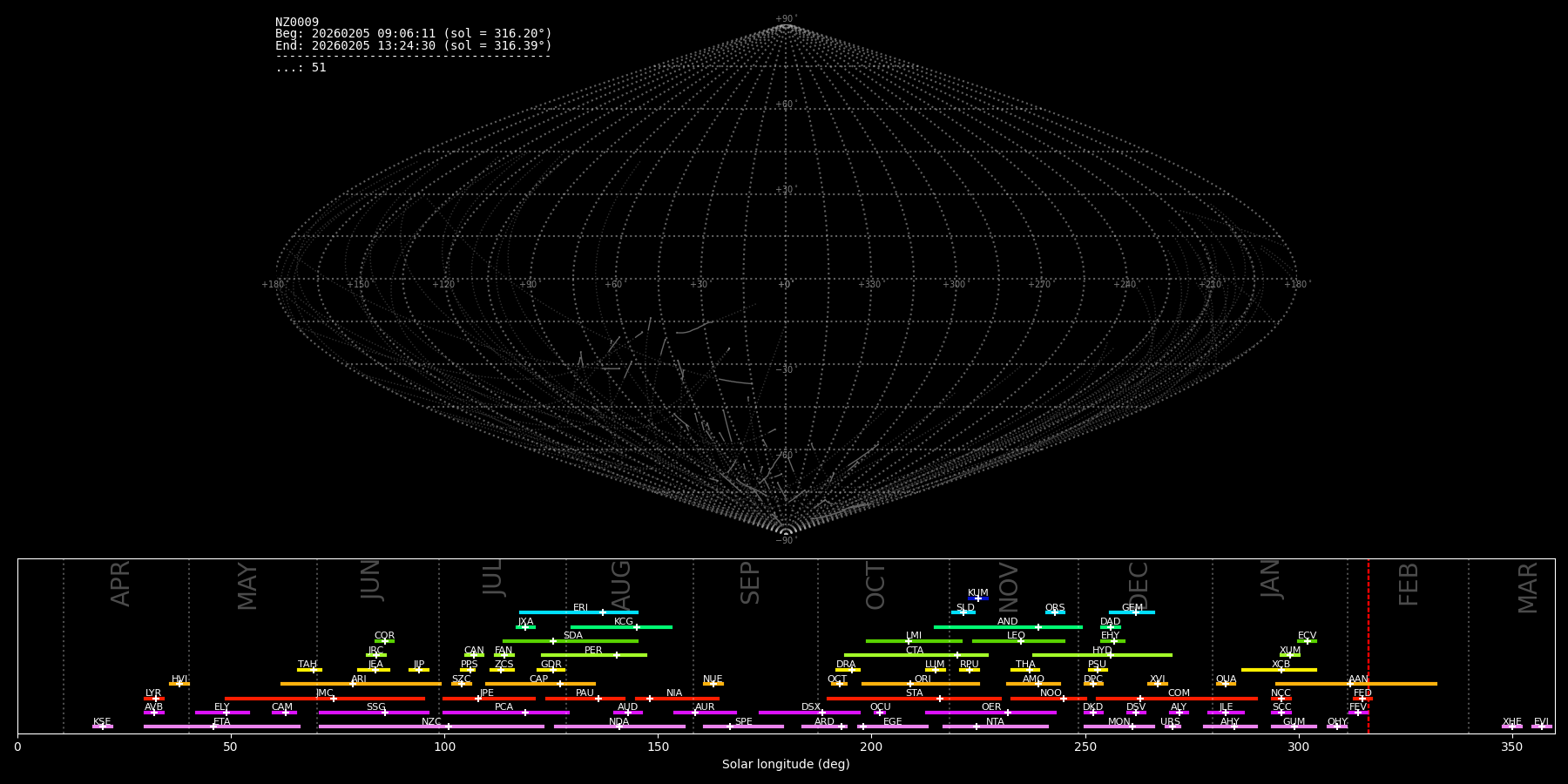Click the DSX shower label

(811, 707)
